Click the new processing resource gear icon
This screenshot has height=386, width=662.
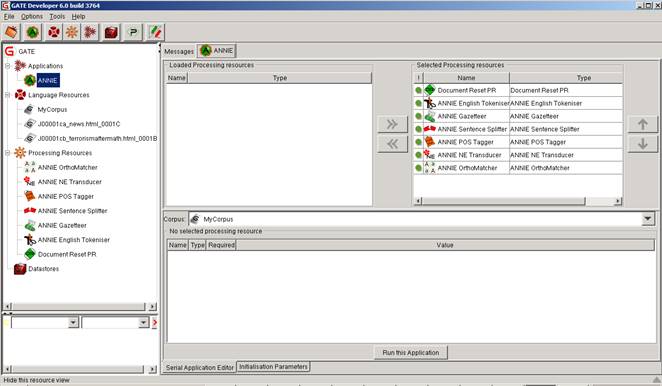tap(72, 32)
